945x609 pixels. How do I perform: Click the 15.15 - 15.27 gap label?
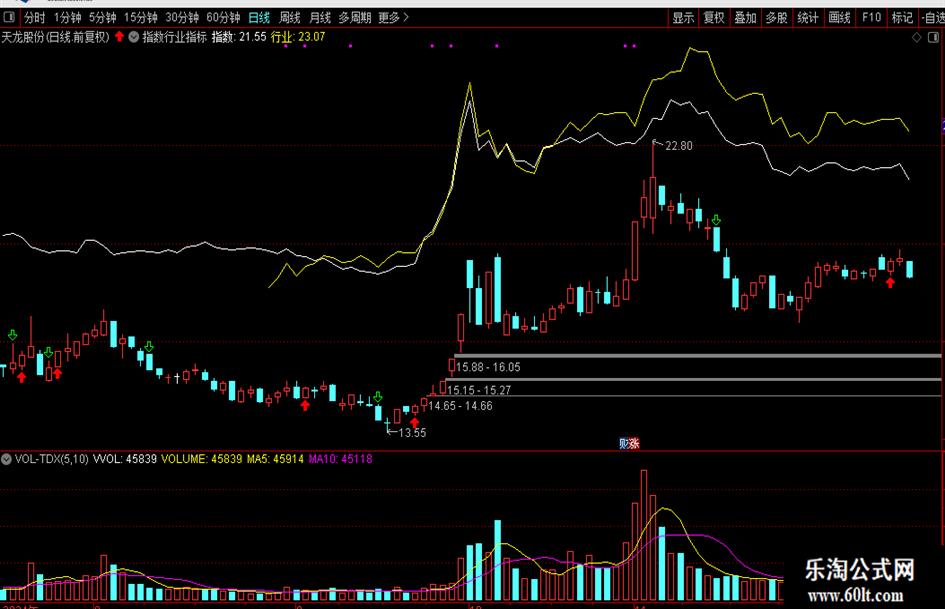(479, 390)
